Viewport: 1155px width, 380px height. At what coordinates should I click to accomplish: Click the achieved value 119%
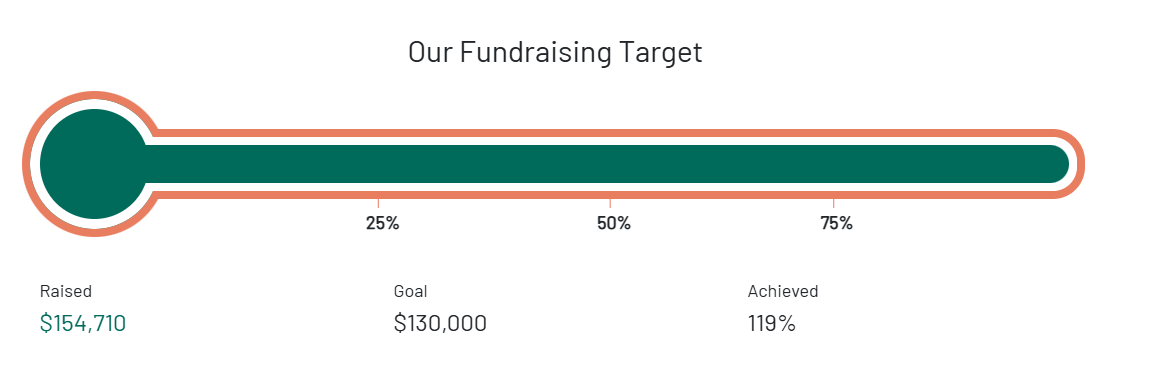pos(771,323)
